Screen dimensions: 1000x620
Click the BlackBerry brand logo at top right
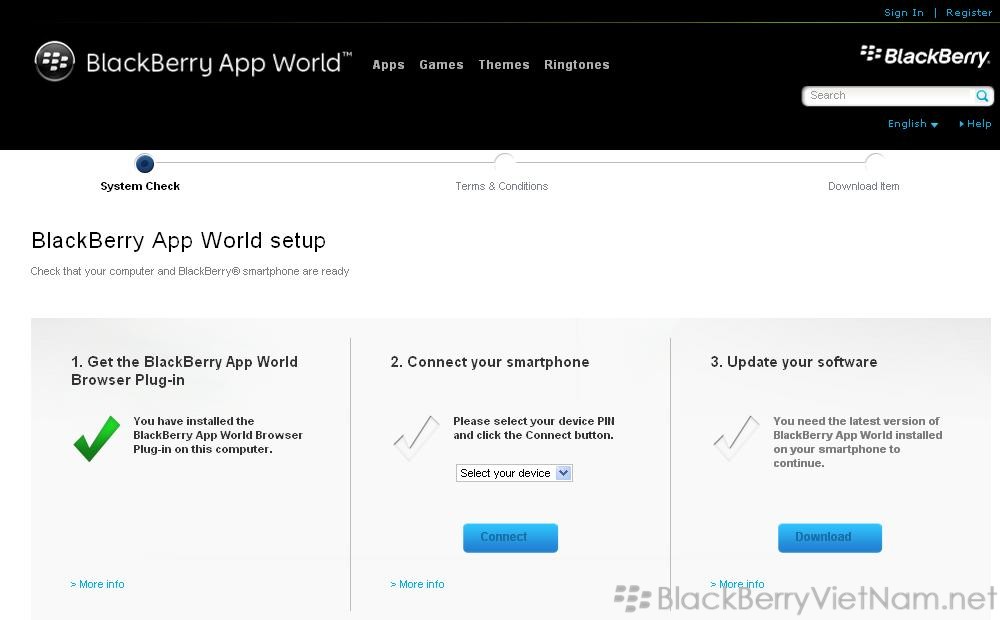pyautogui.click(x=925, y=55)
